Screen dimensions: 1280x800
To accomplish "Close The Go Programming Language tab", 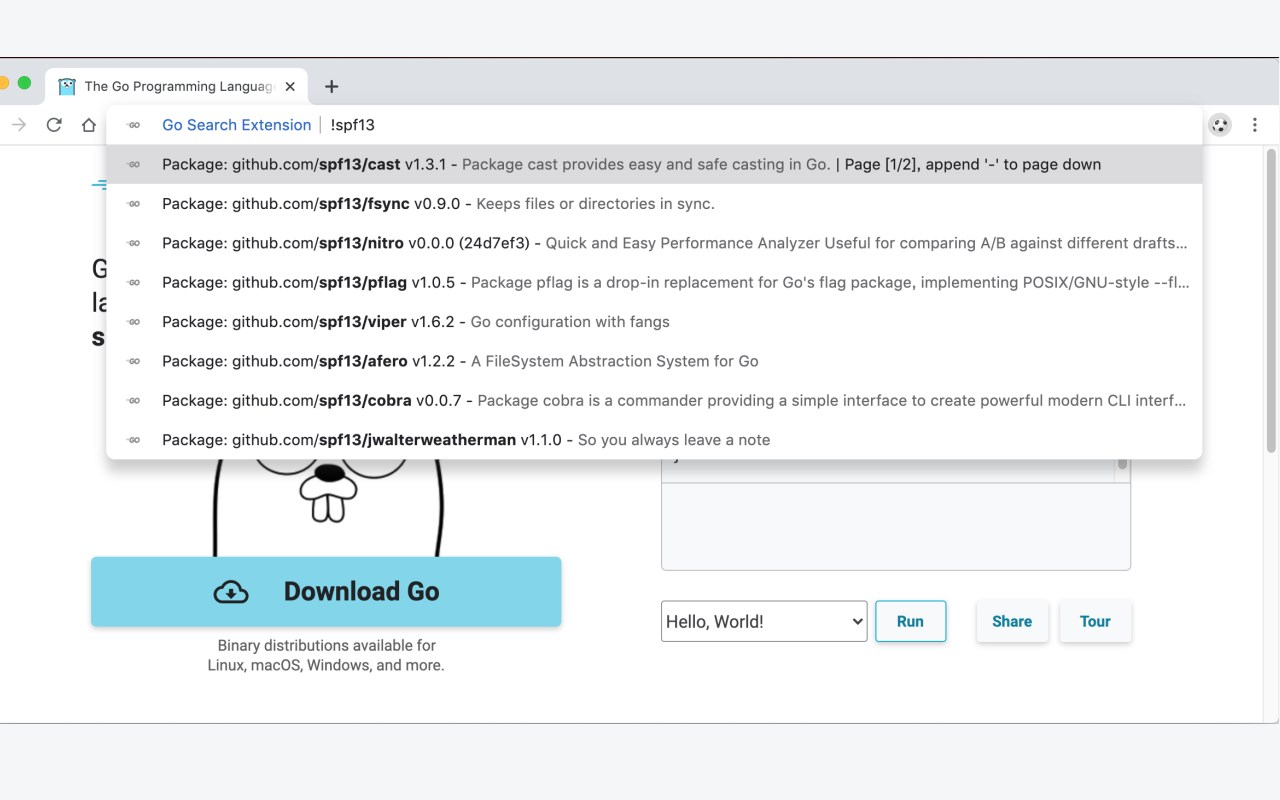I will click(x=290, y=87).
